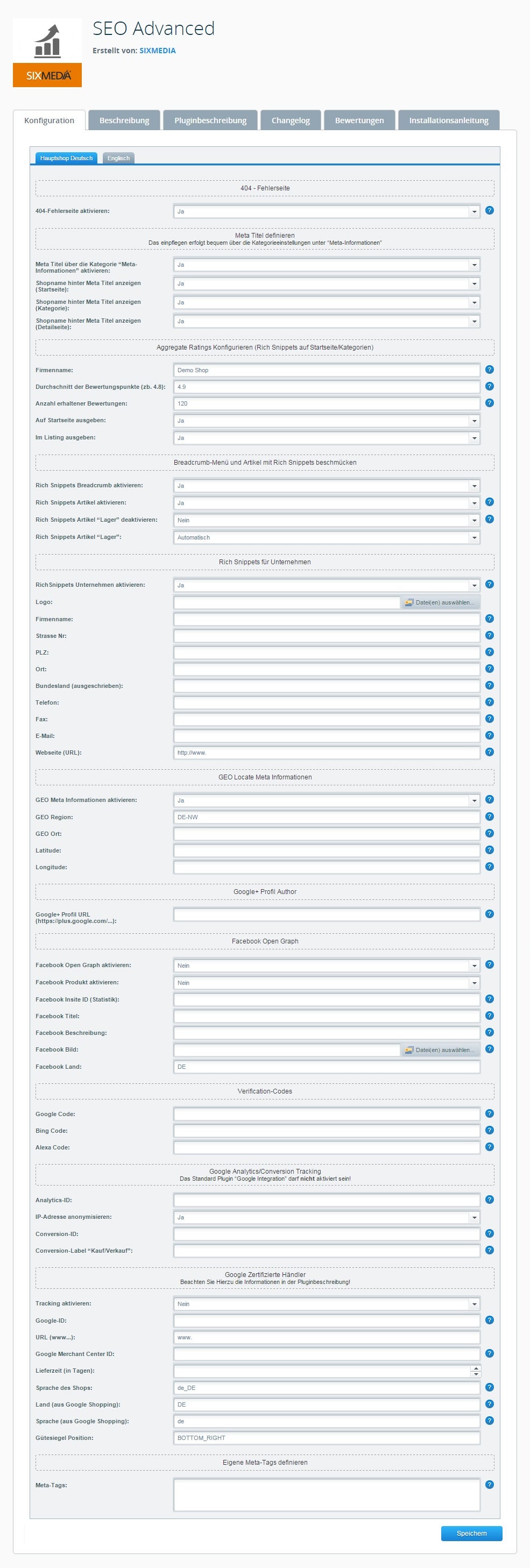Click the help icon beside Strasse Nr
Image resolution: width=530 pixels, height=1568 pixels.
tap(489, 635)
